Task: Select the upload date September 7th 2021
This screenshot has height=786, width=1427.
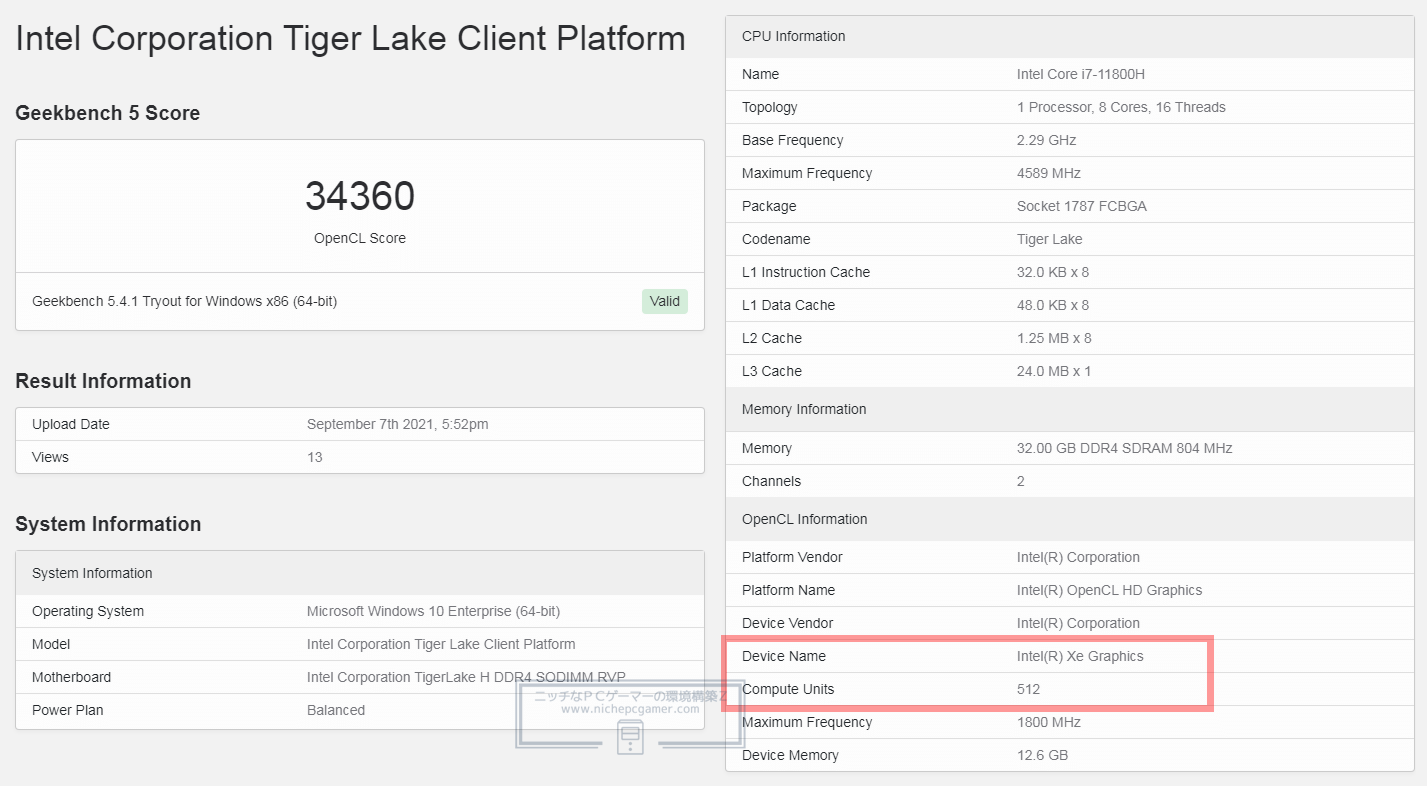Action: 398,424
